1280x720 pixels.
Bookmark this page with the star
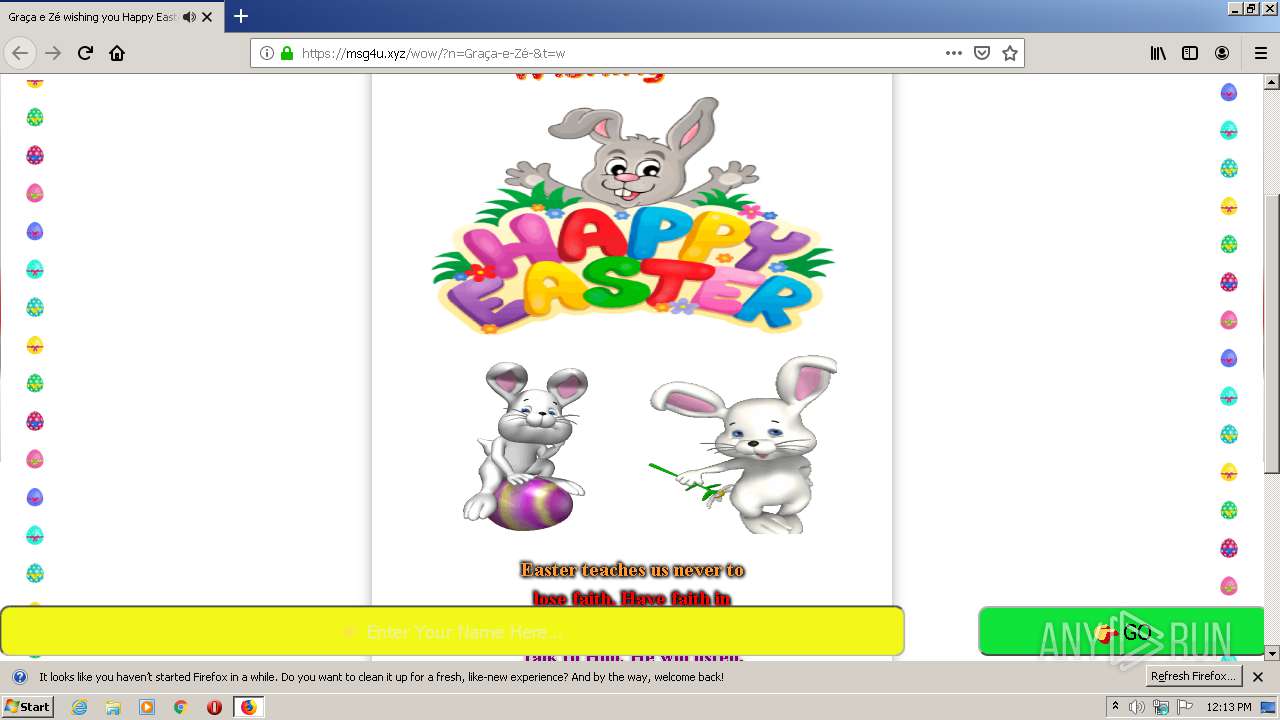pyautogui.click(x=1010, y=53)
